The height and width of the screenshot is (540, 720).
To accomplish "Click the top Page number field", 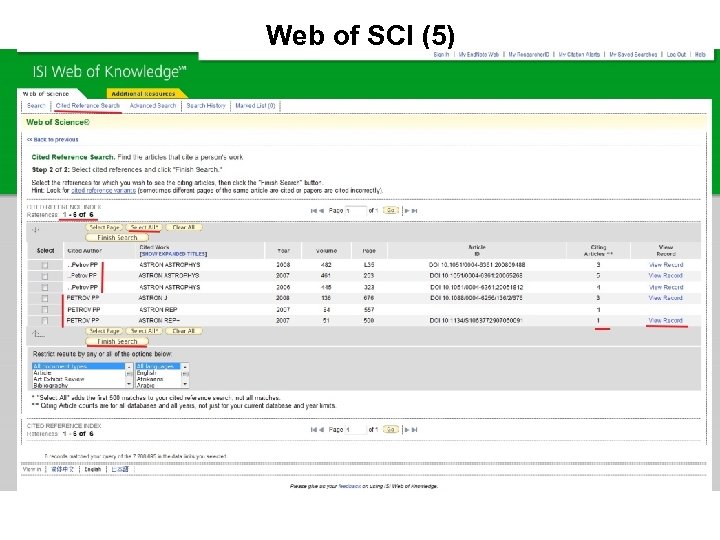I will (x=356, y=211).
